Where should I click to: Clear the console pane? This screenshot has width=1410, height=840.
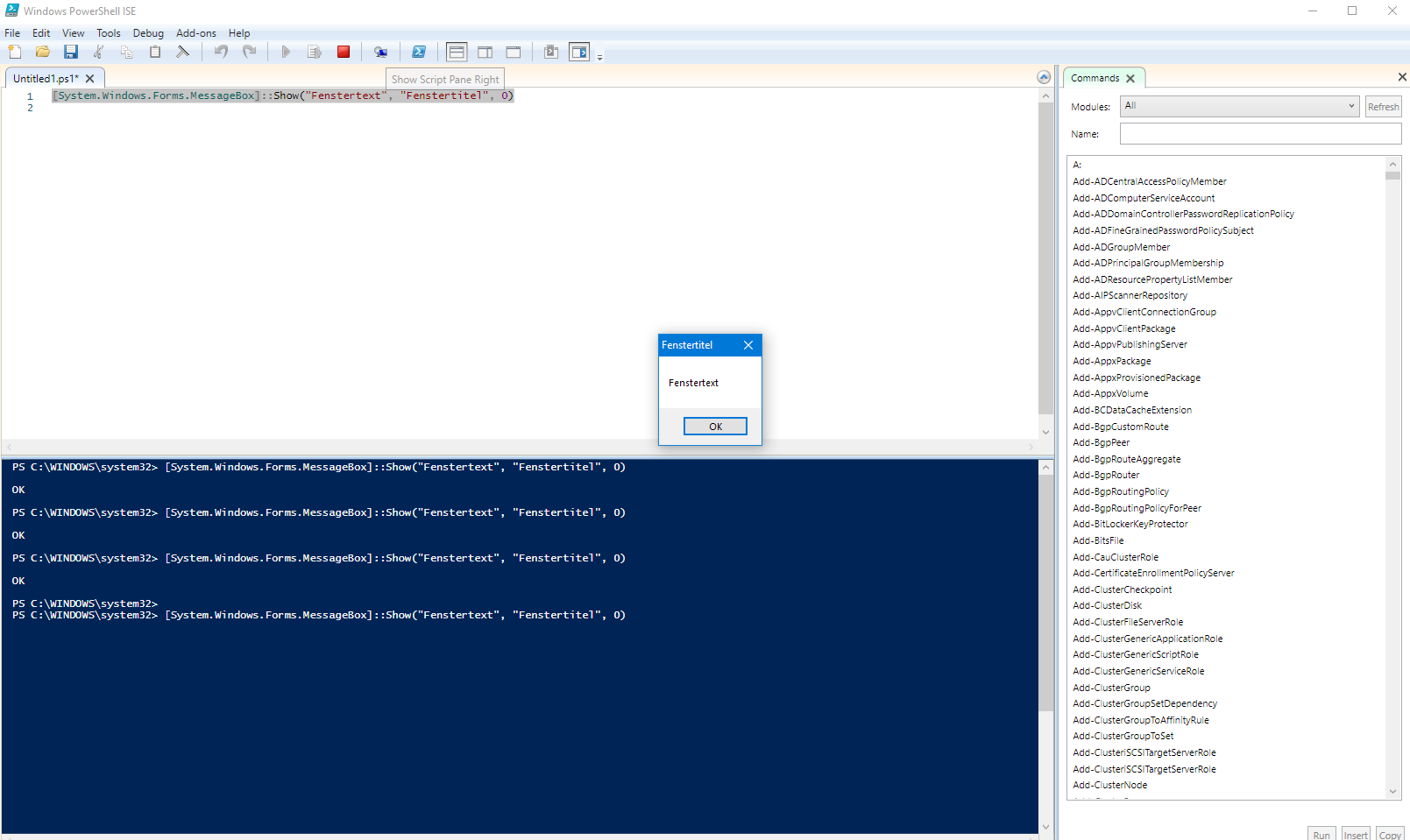pos(183,52)
